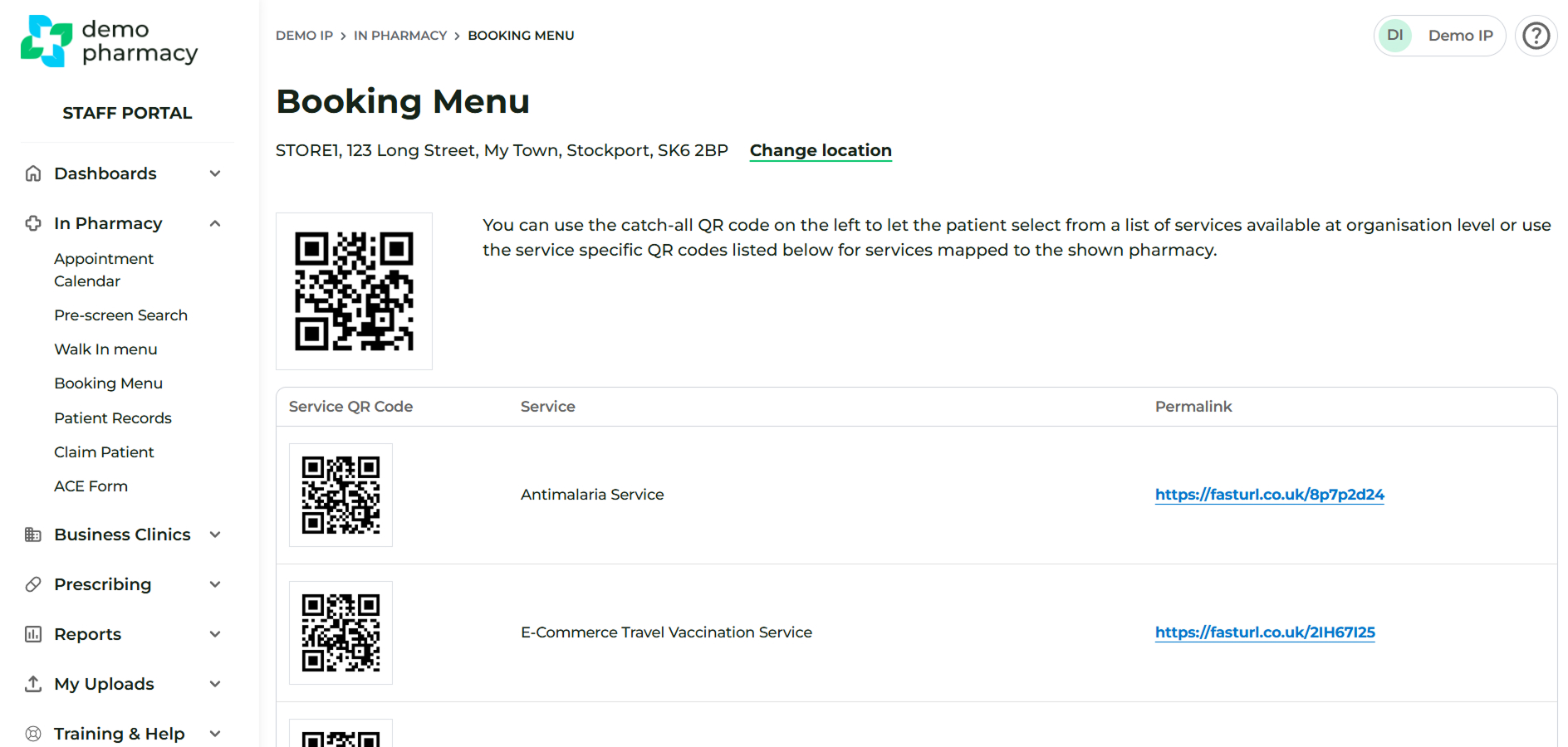Open the Antimalaria Service permalink
Screen dimensions: 1568x747
coord(1269,495)
